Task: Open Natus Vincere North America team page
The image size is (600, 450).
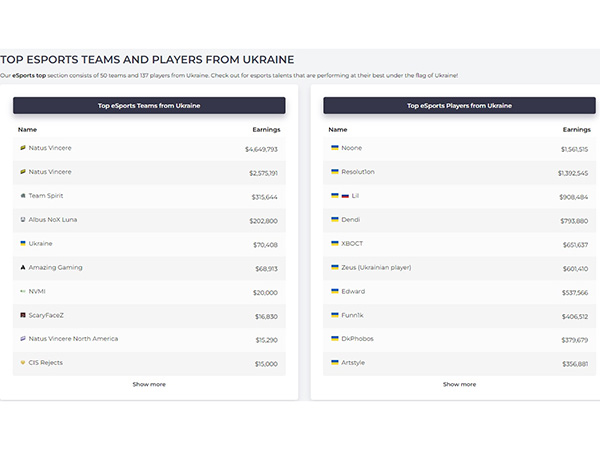Action: (73, 339)
